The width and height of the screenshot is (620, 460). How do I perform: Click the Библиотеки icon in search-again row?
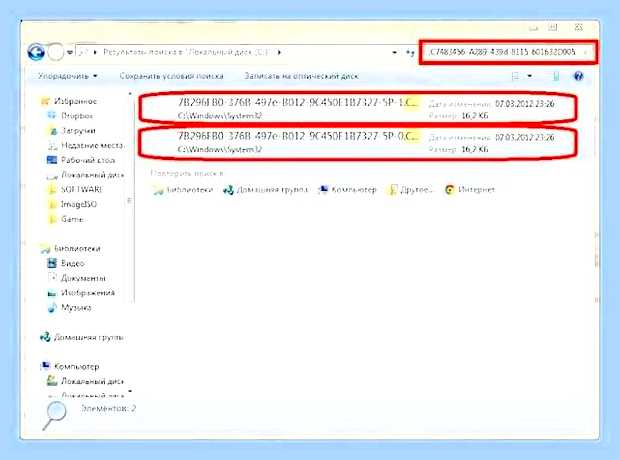coord(158,190)
